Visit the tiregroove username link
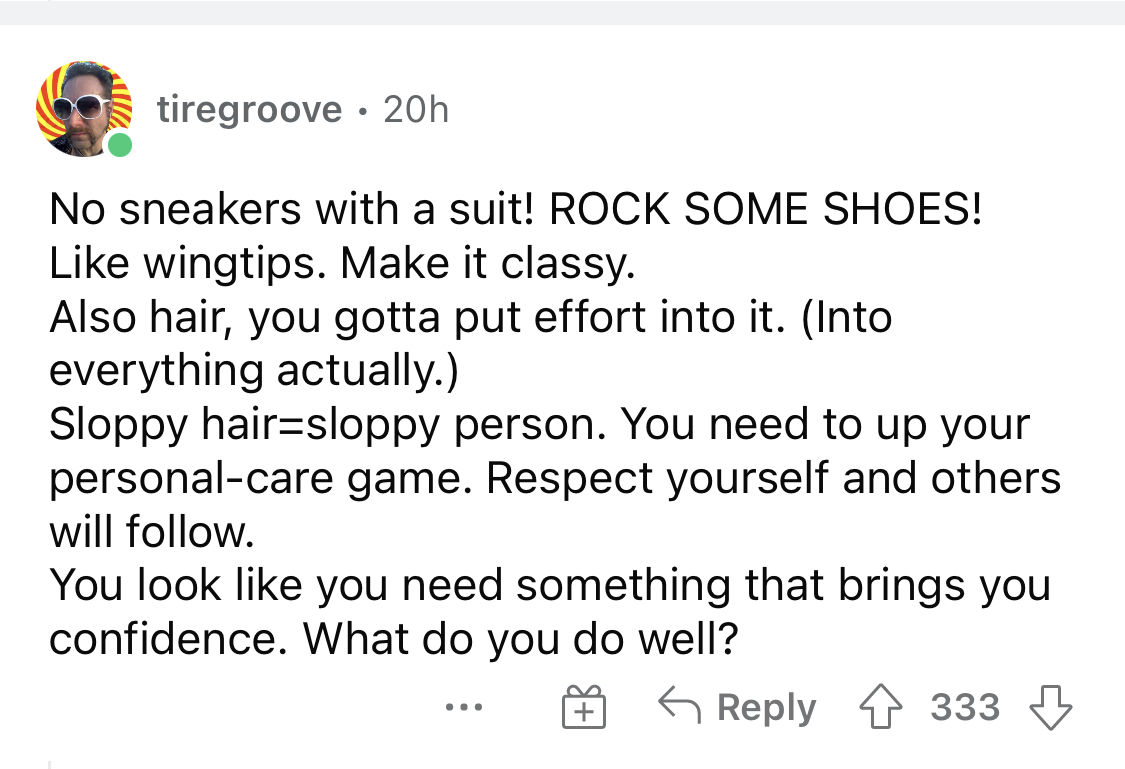The height and width of the screenshot is (769, 1125). [250, 110]
